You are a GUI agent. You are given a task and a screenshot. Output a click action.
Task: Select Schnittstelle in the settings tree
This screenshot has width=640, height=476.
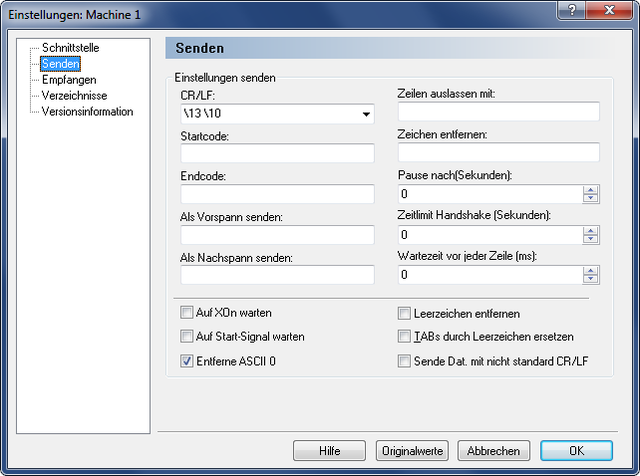(71, 48)
